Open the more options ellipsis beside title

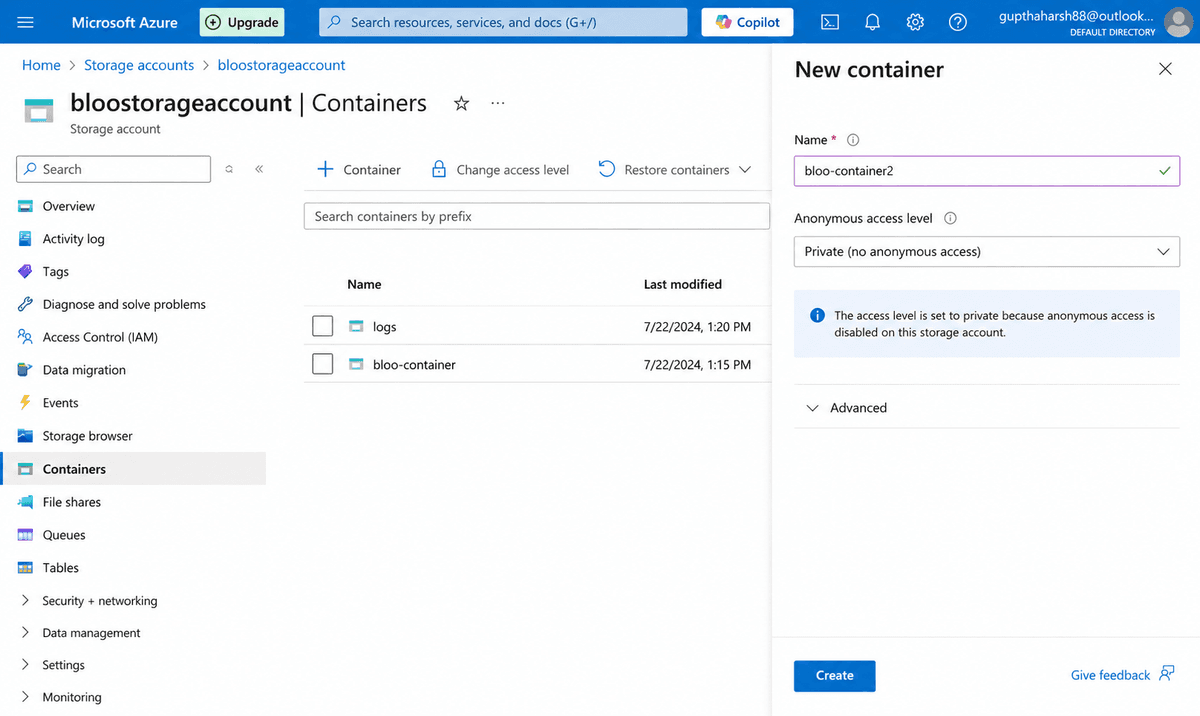tap(498, 103)
